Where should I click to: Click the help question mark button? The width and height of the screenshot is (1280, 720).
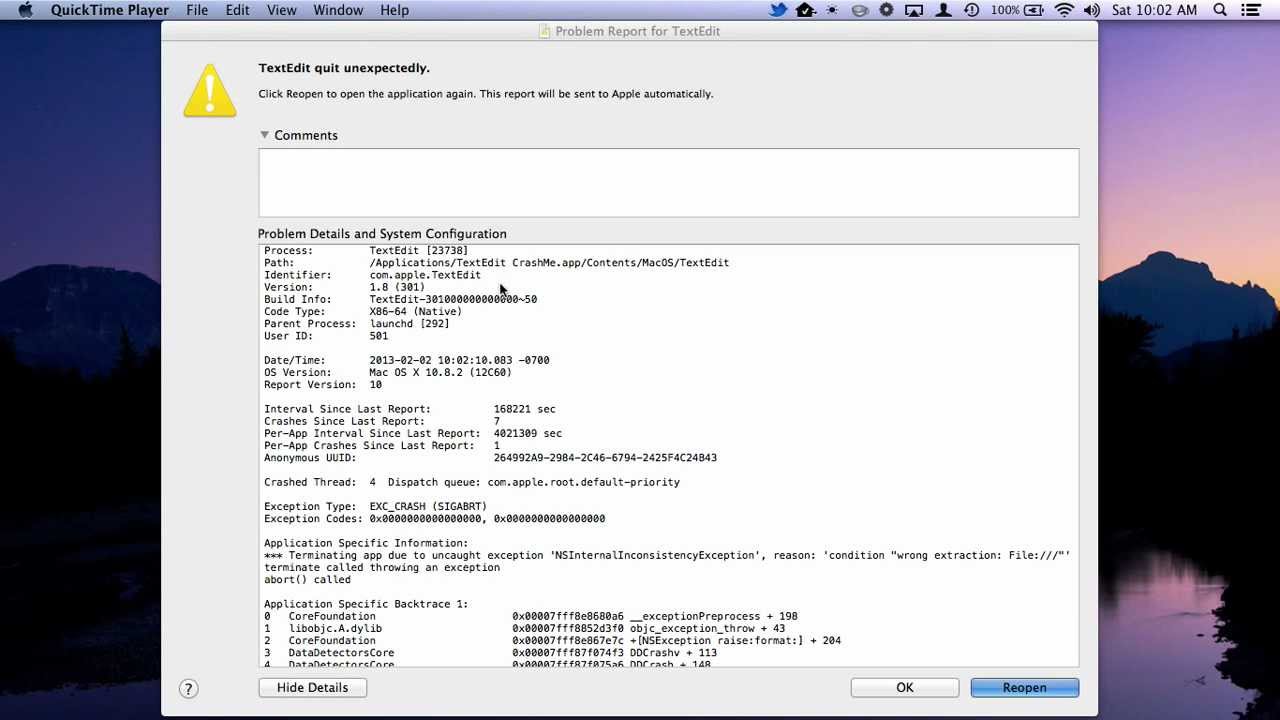point(188,688)
